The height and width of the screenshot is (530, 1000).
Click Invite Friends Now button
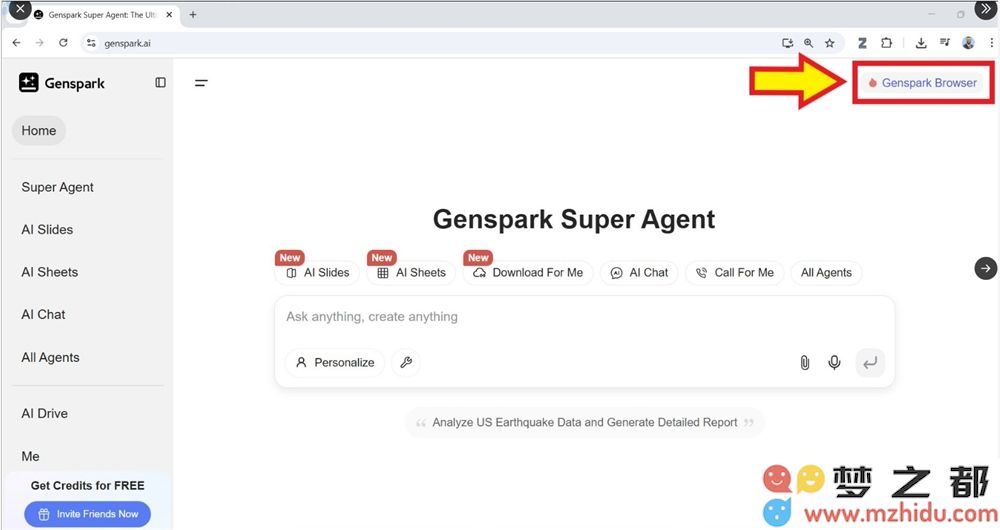[x=87, y=514]
